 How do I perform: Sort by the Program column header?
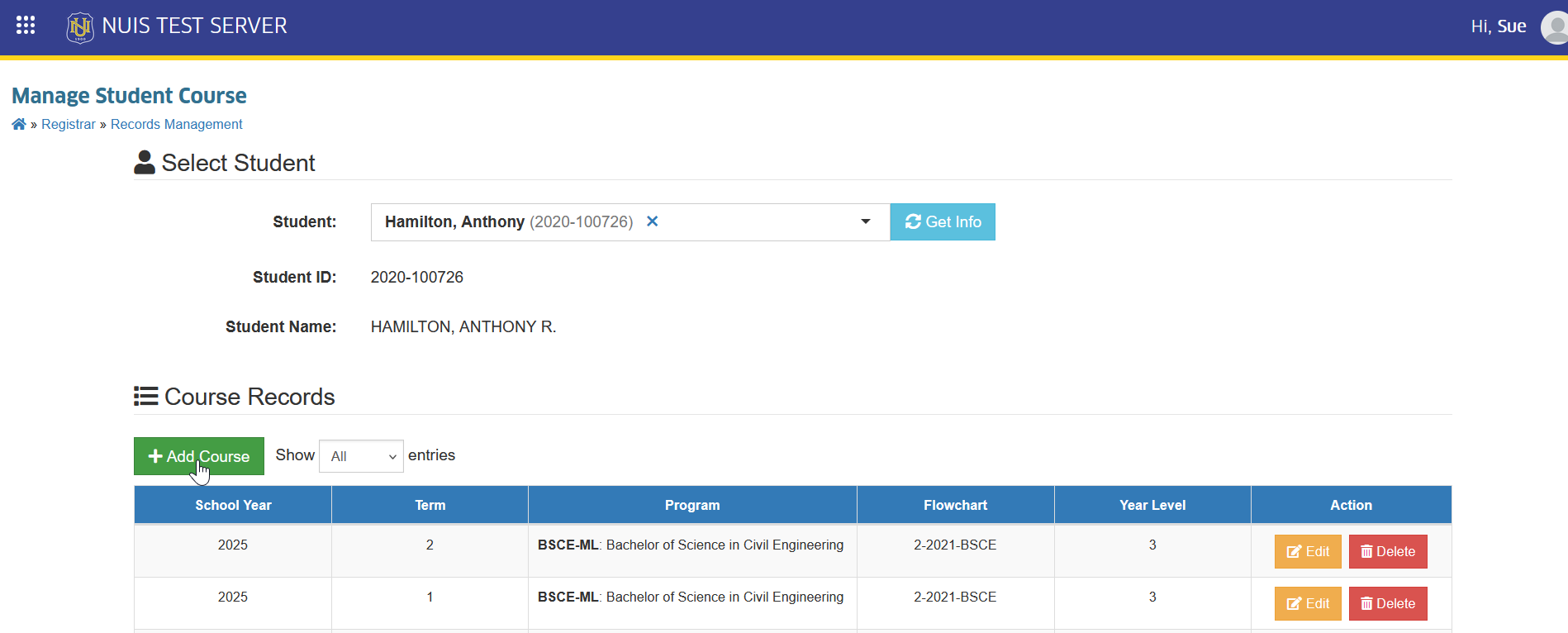coord(692,505)
